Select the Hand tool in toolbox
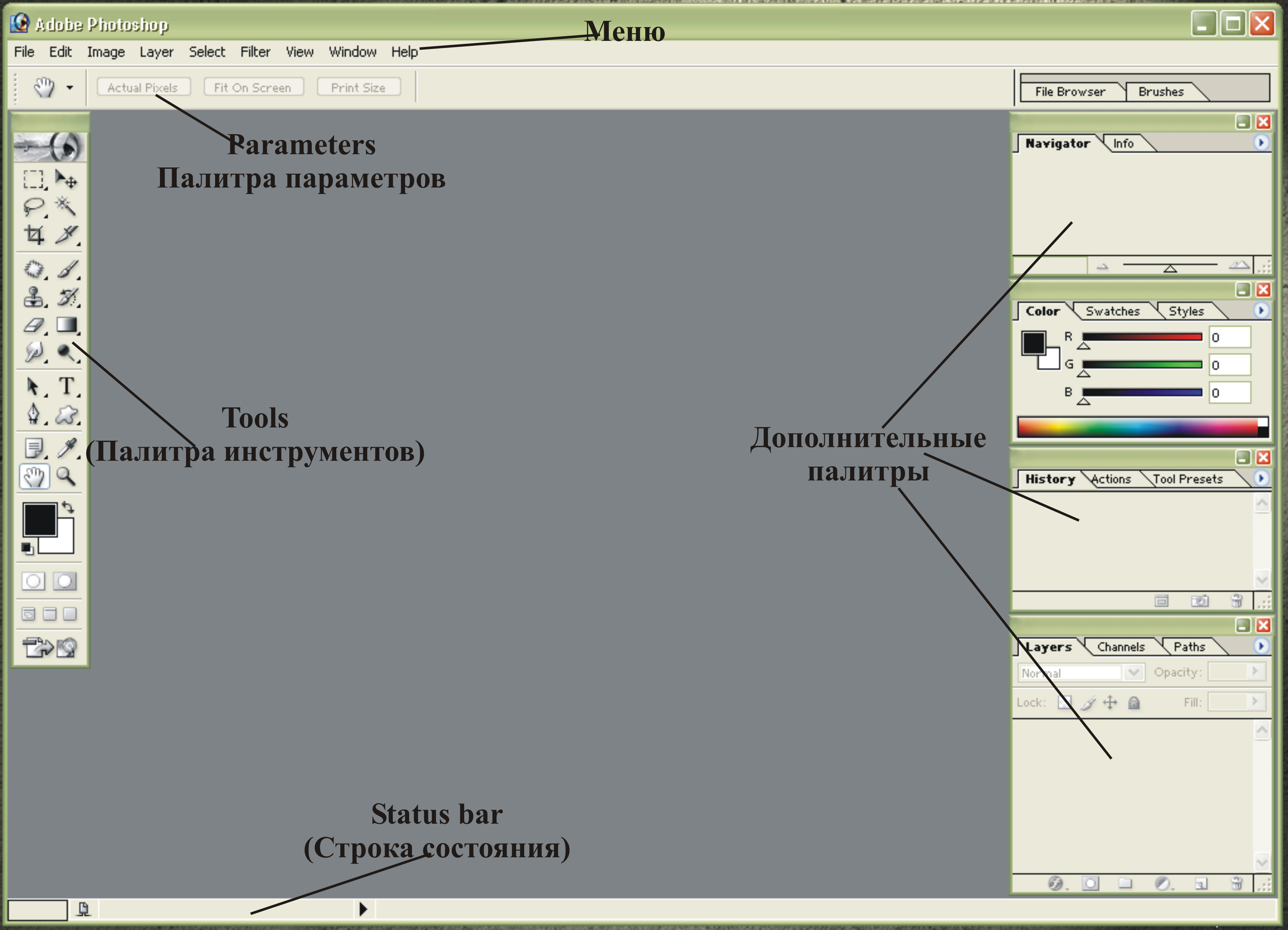 [x=34, y=476]
